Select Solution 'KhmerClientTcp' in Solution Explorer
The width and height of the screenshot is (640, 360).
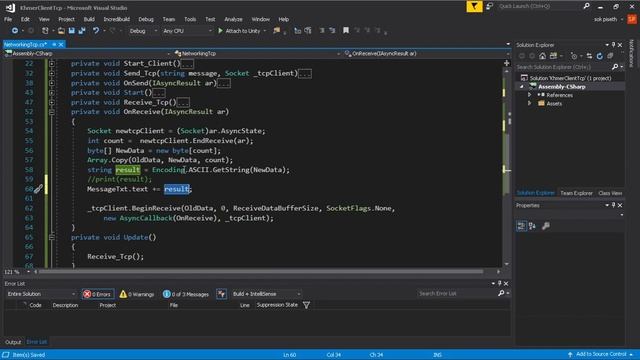(x=566, y=78)
